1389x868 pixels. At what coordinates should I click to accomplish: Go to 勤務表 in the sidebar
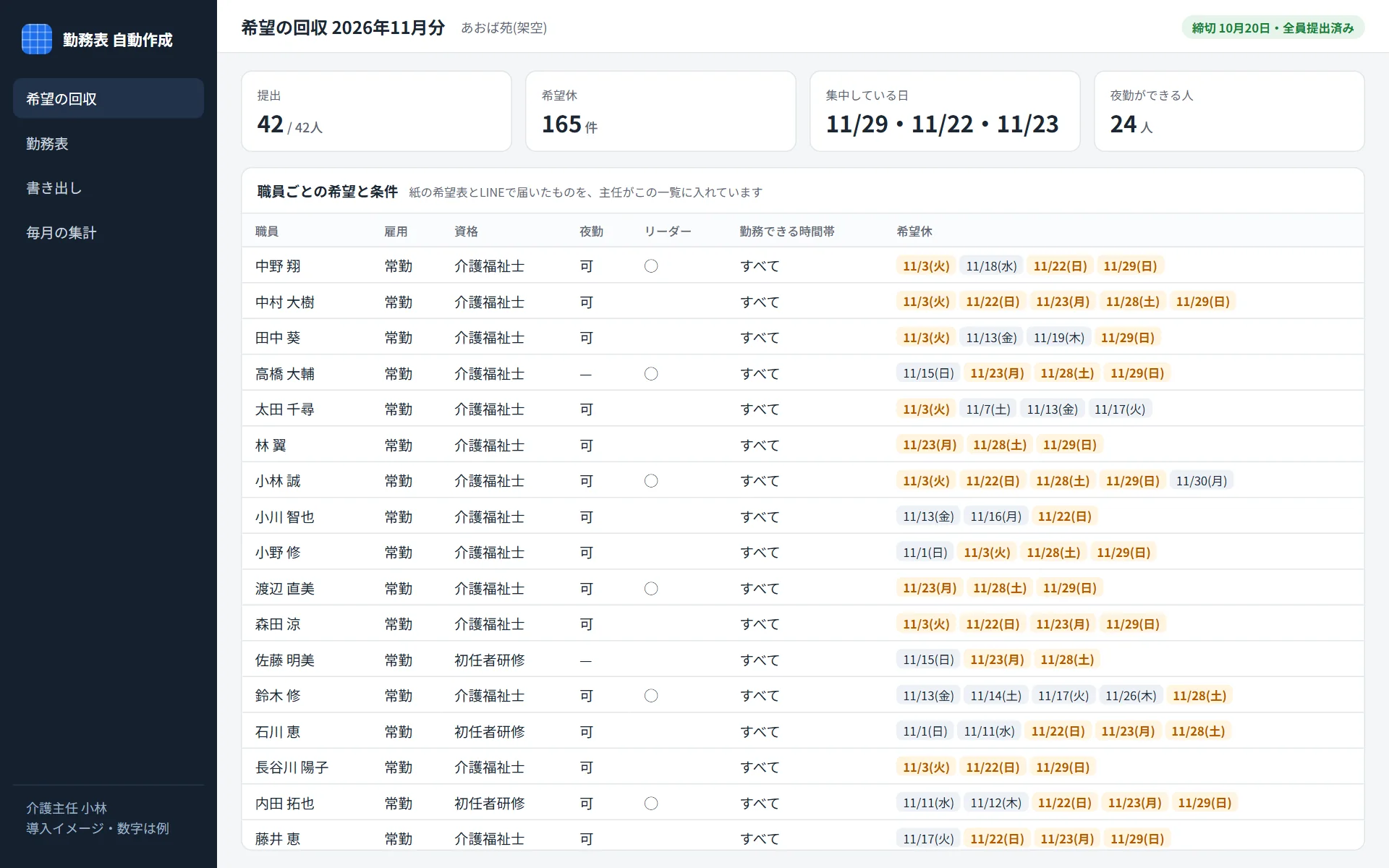click(109, 143)
